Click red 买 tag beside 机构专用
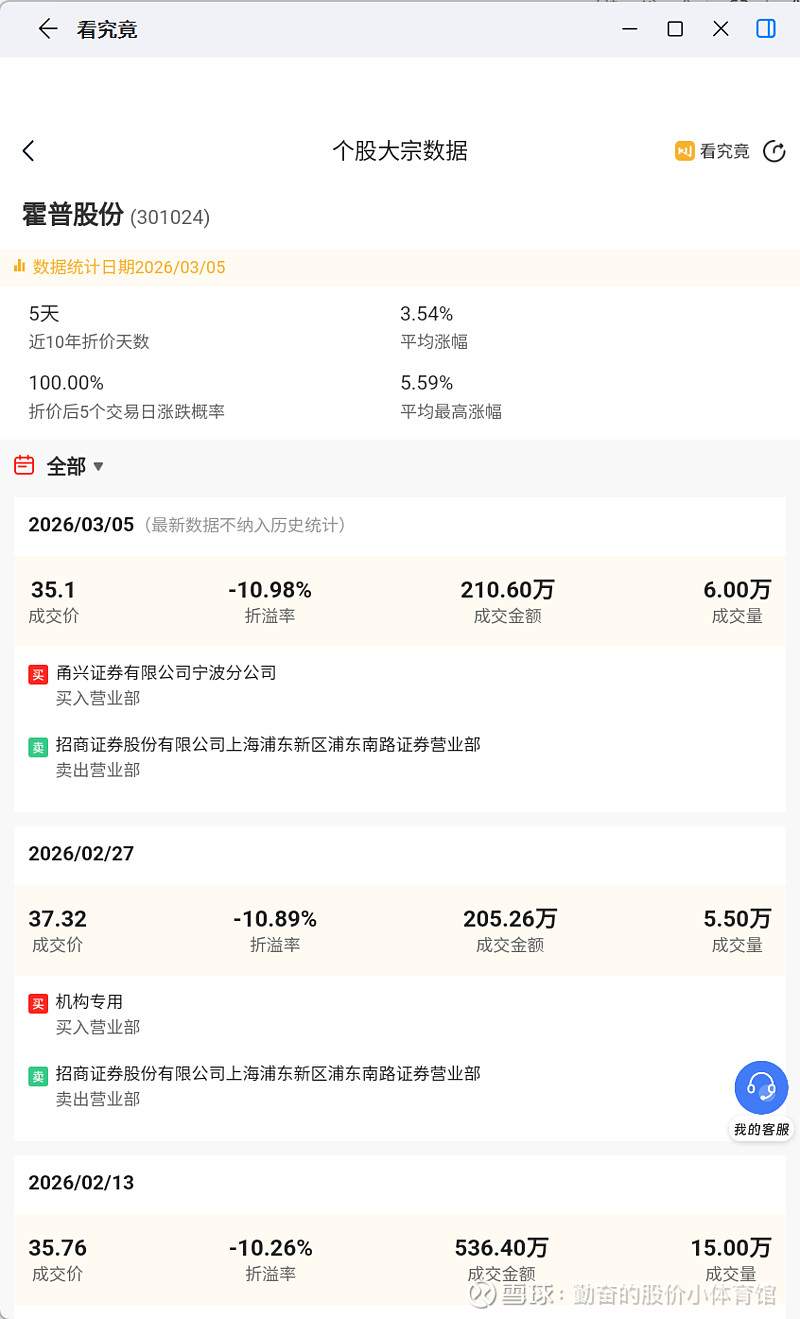Viewport: 800px width, 1319px height. tap(38, 1004)
